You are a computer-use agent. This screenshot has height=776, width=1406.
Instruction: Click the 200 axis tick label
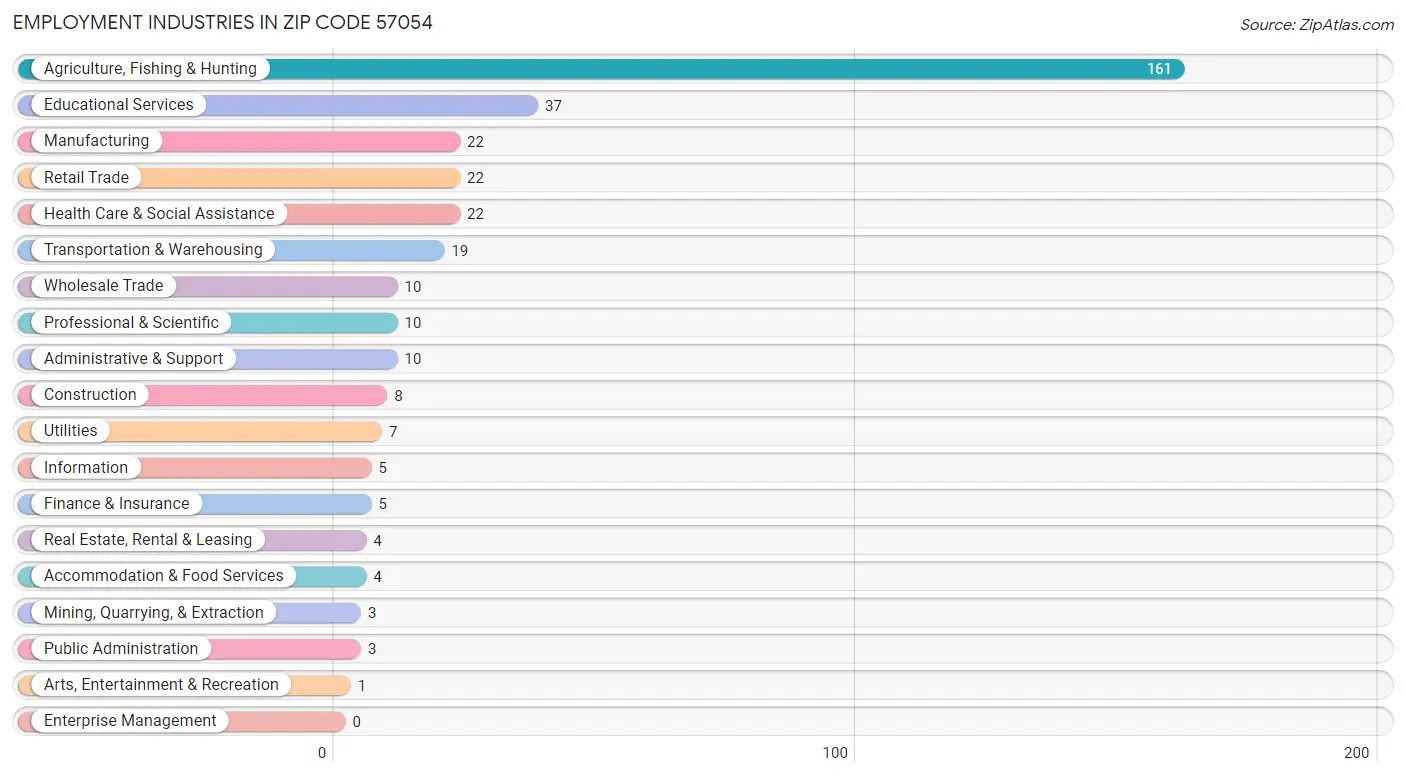(x=1356, y=753)
